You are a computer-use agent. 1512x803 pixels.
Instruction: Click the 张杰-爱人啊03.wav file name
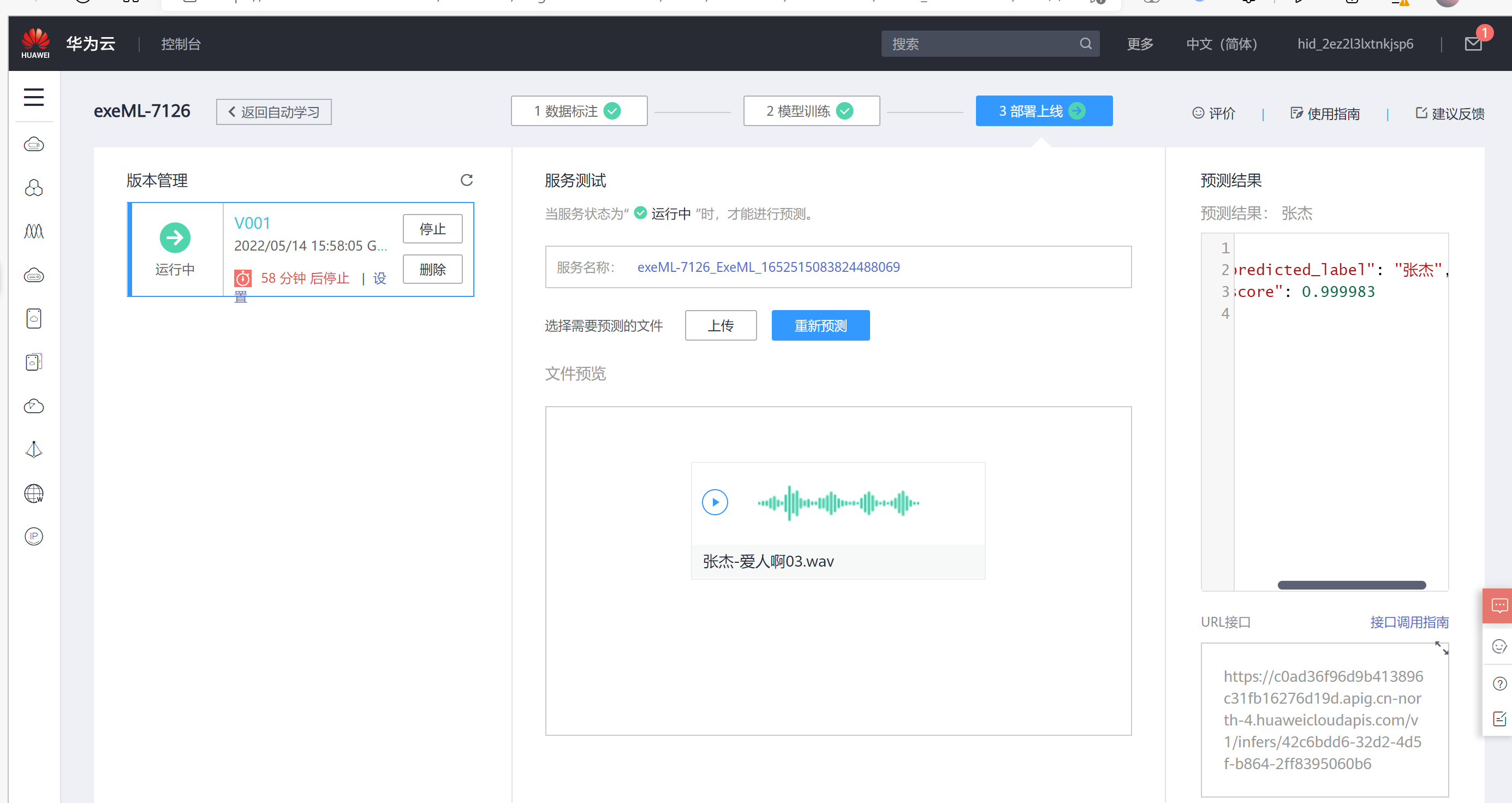(x=768, y=561)
